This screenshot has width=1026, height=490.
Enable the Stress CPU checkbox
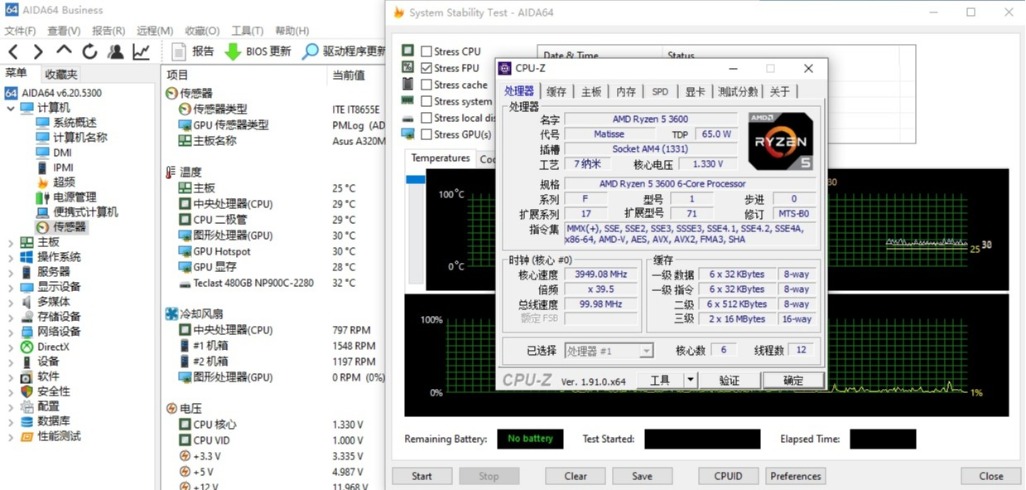point(427,51)
